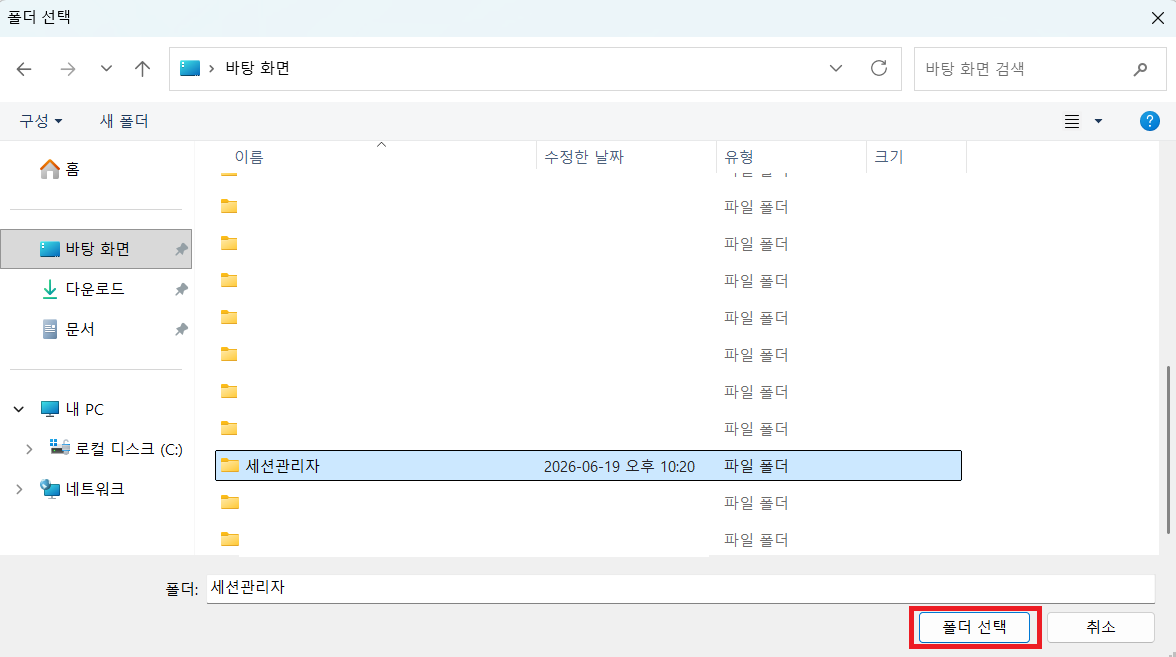Change view layout with list icon
Screen dimensions: 1176x657
point(1072,121)
